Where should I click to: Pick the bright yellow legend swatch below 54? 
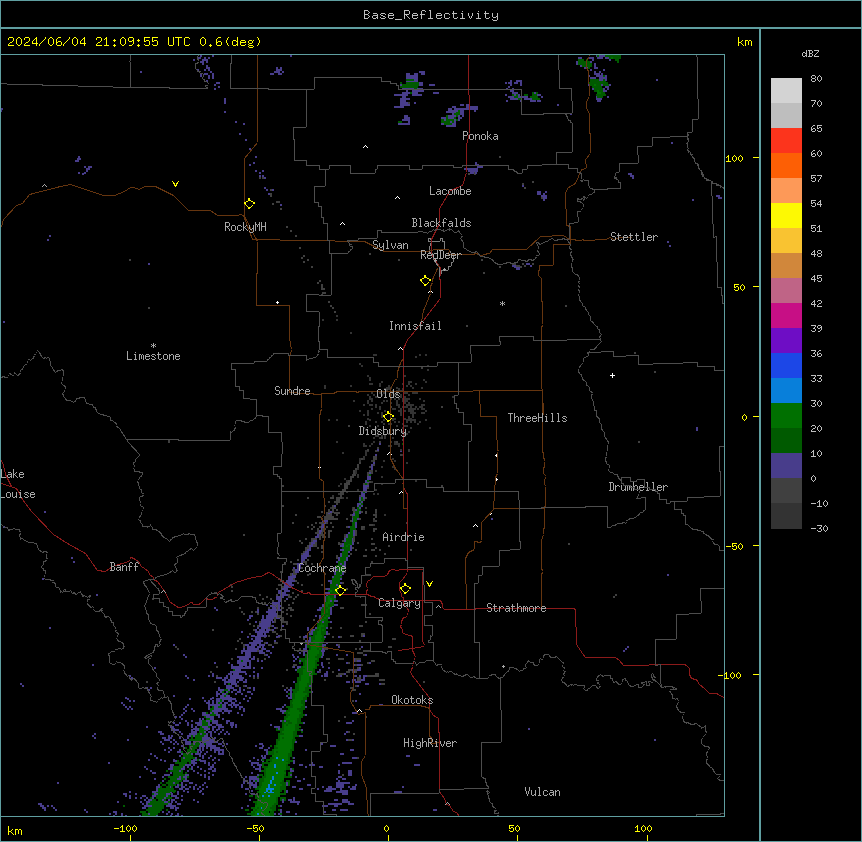pos(786,215)
